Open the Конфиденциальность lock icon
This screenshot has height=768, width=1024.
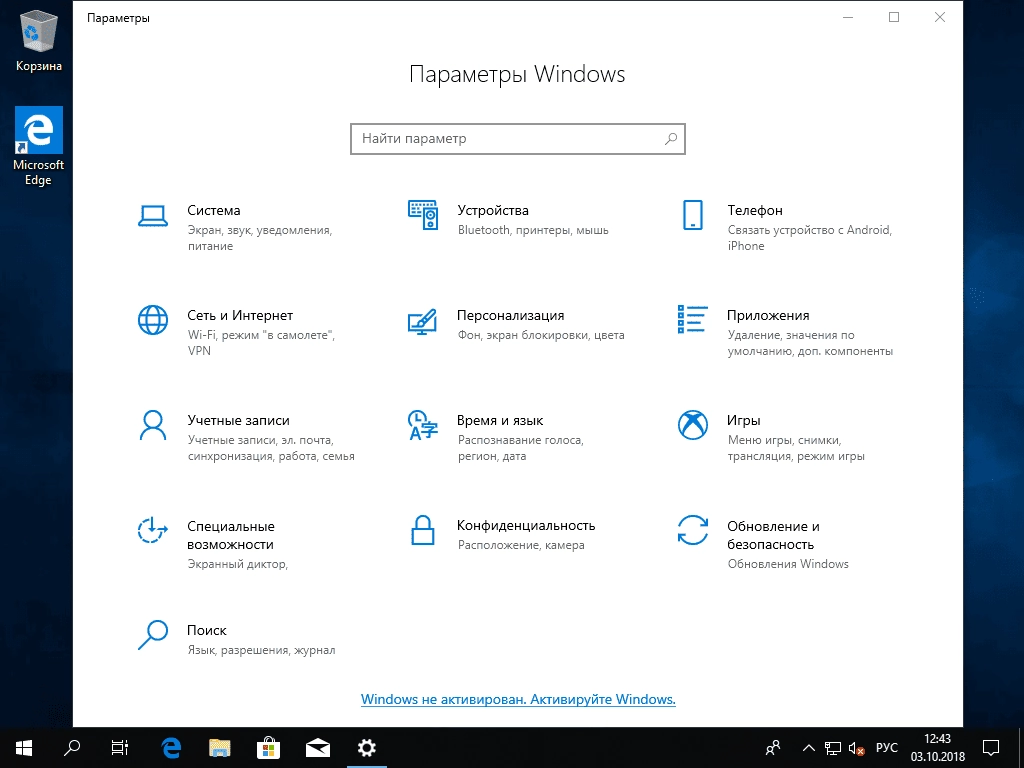click(423, 530)
